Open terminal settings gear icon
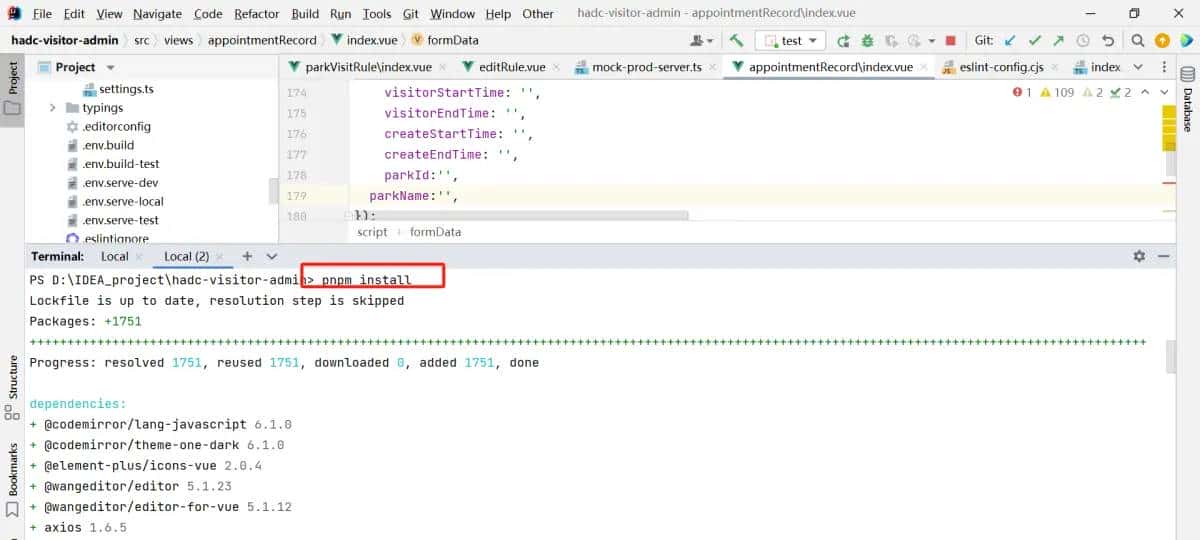 tap(1139, 256)
